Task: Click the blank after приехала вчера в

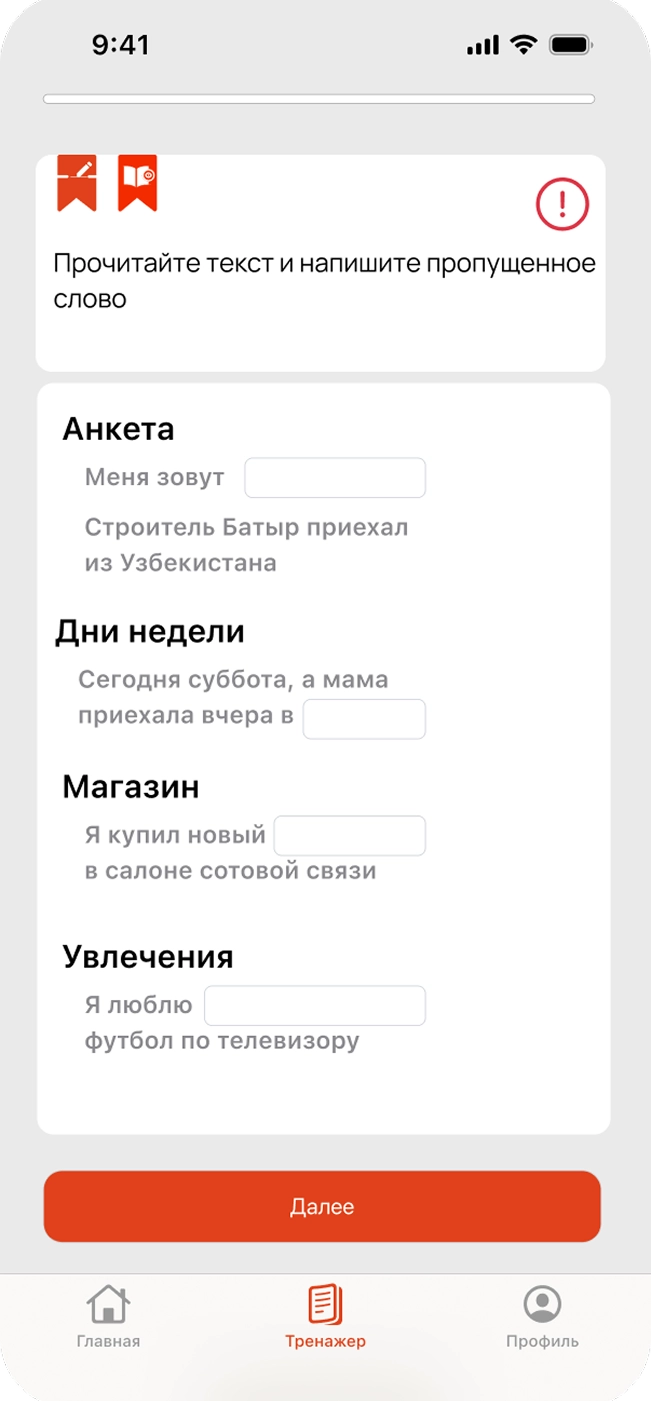Action: coord(364,718)
